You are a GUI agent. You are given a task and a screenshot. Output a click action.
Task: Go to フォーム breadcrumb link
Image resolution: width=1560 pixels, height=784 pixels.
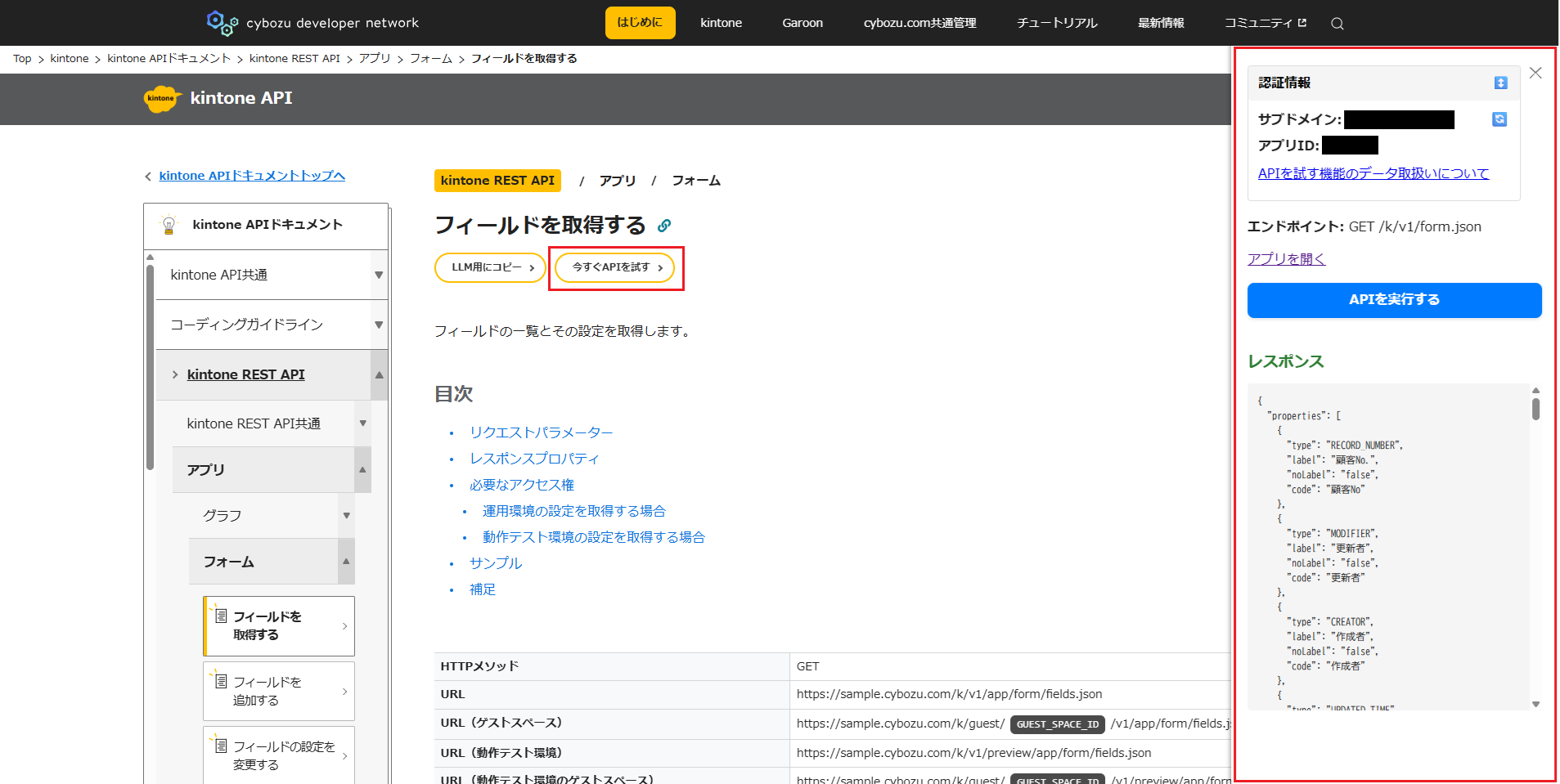click(x=431, y=59)
